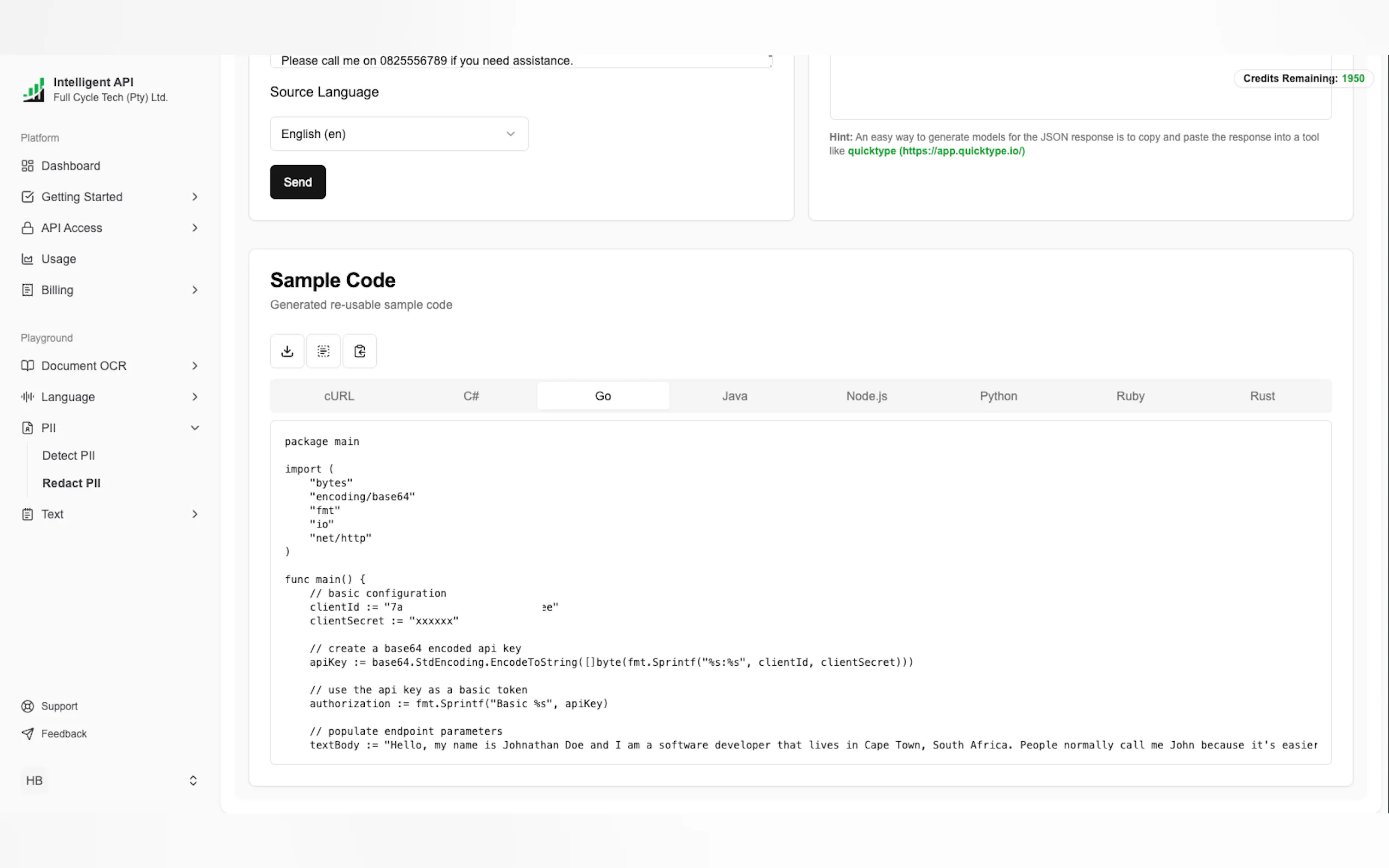Viewport: 1389px width, 868px height.
Task: Switch to the Python code tab
Action: (998, 396)
